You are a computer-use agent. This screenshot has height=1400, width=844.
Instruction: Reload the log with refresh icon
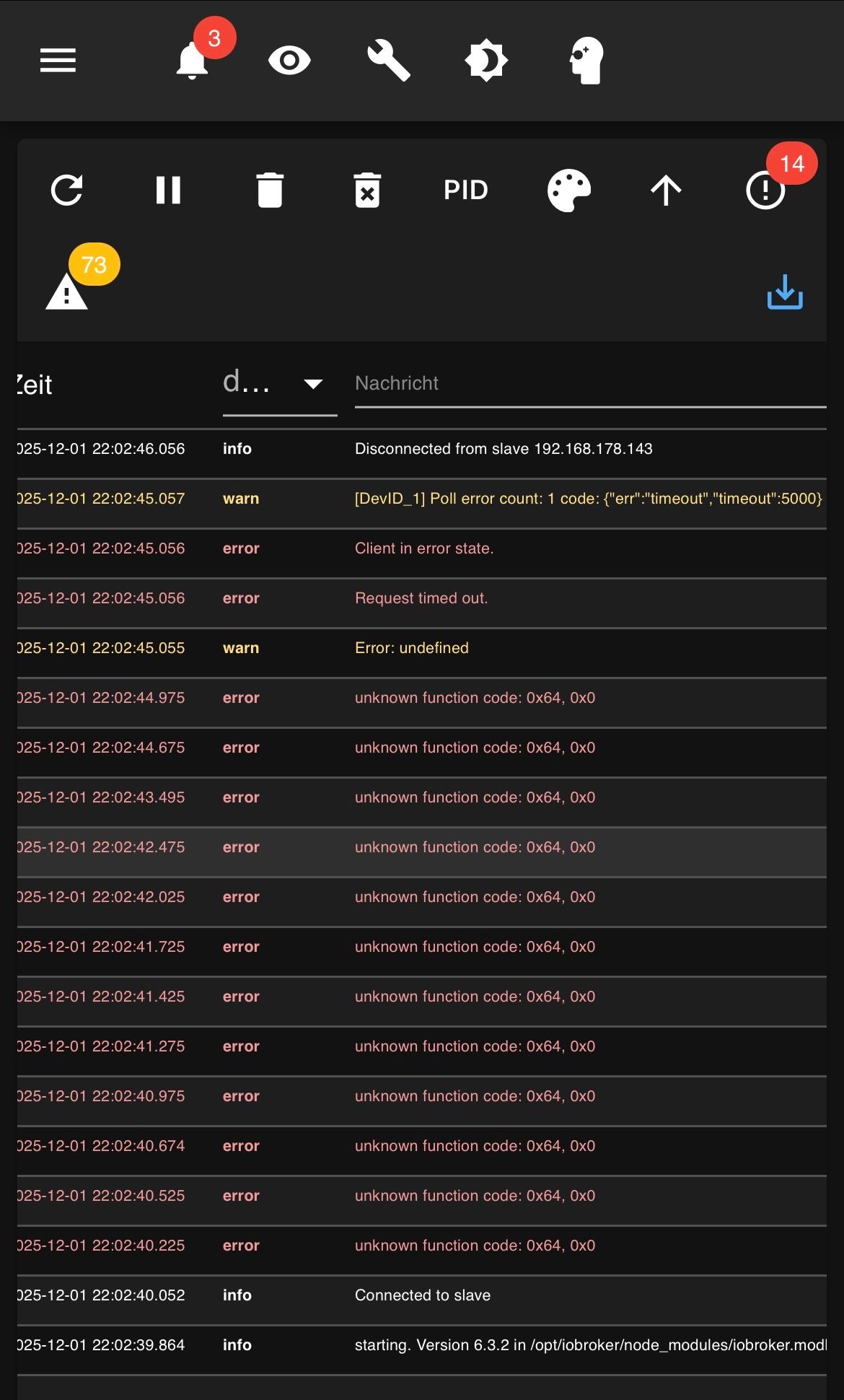click(x=67, y=191)
